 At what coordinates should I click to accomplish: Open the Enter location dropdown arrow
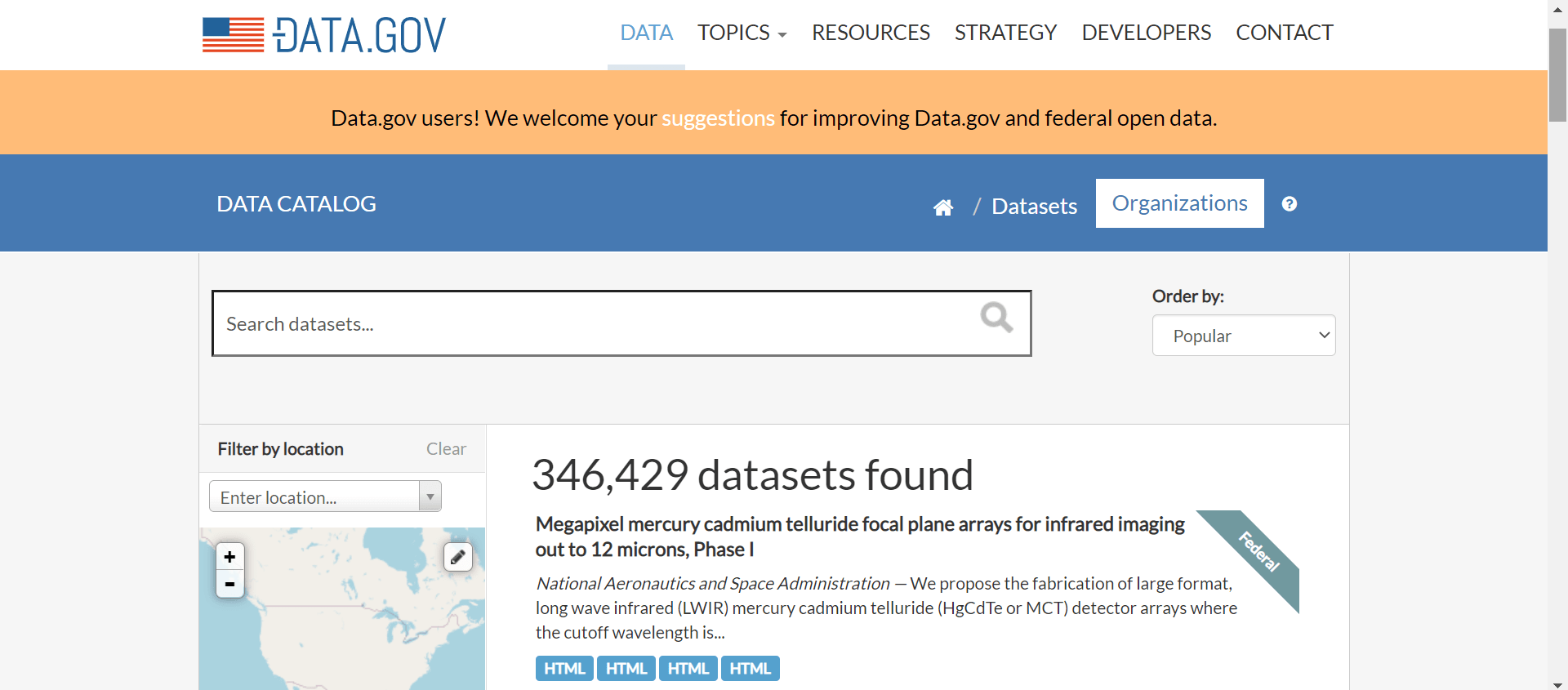pyautogui.click(x=430, y=496)
